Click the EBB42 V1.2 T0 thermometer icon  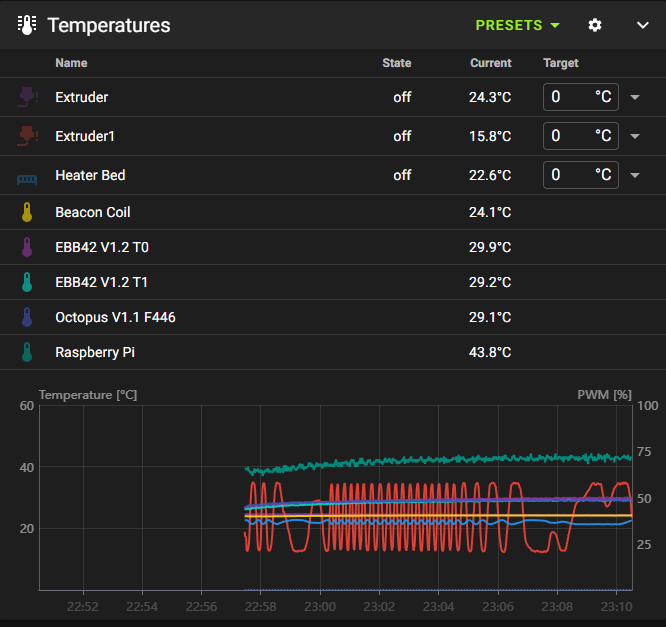click(27, 247)
